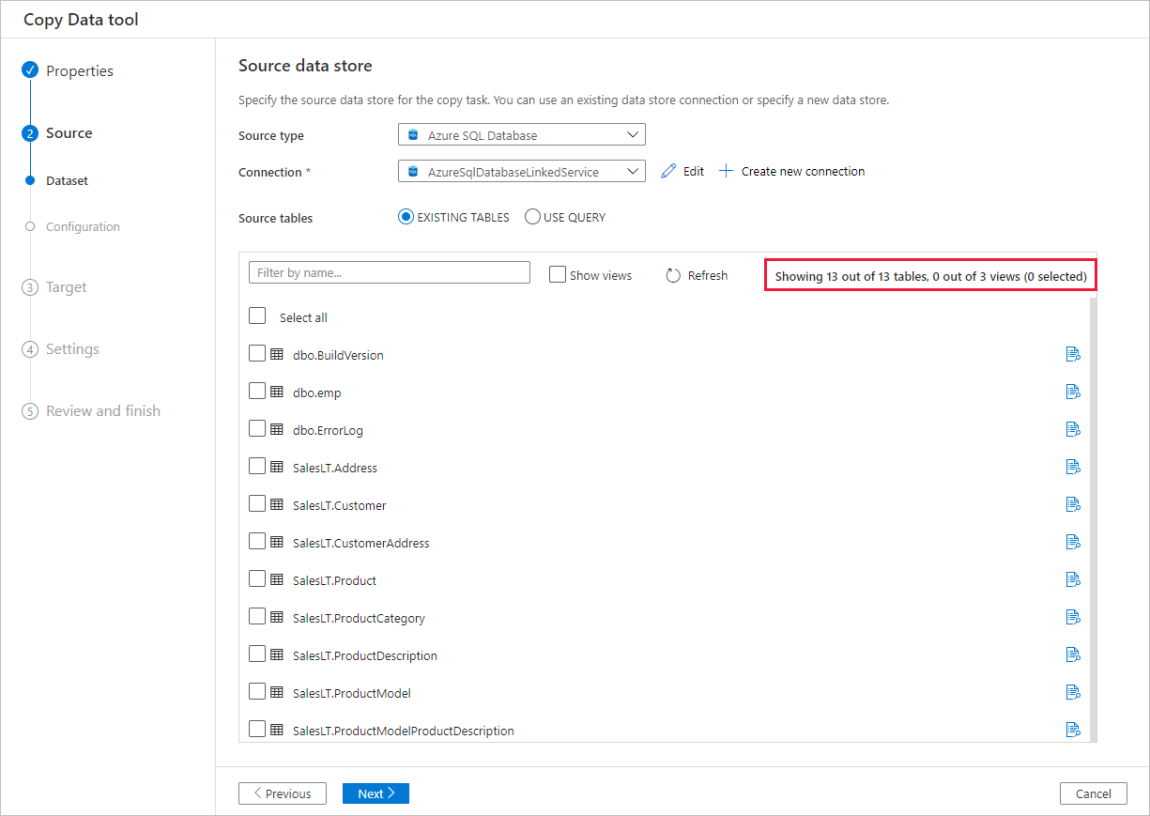Screen dimensions: 1150x816
Task: Go to the Properties step
Action: [x=79, y=71]
